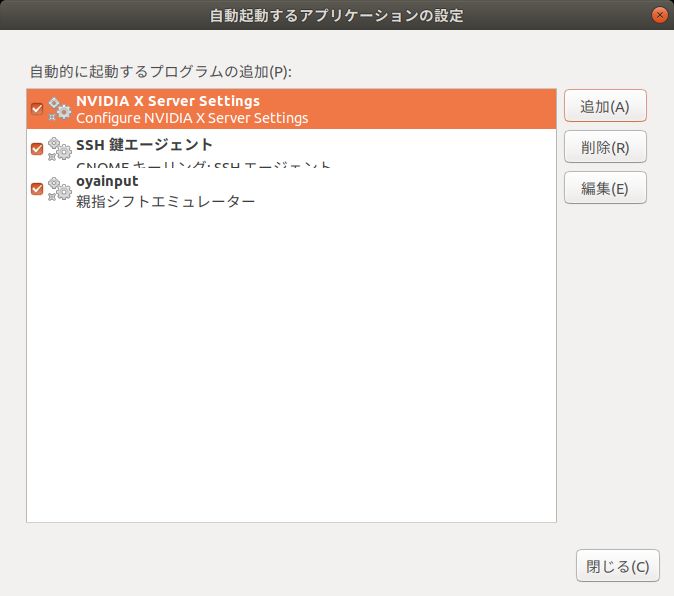Click the Configure NVIDIA X Server Settings description
Viewport: 674px width, 596px height.
[192, 118]
